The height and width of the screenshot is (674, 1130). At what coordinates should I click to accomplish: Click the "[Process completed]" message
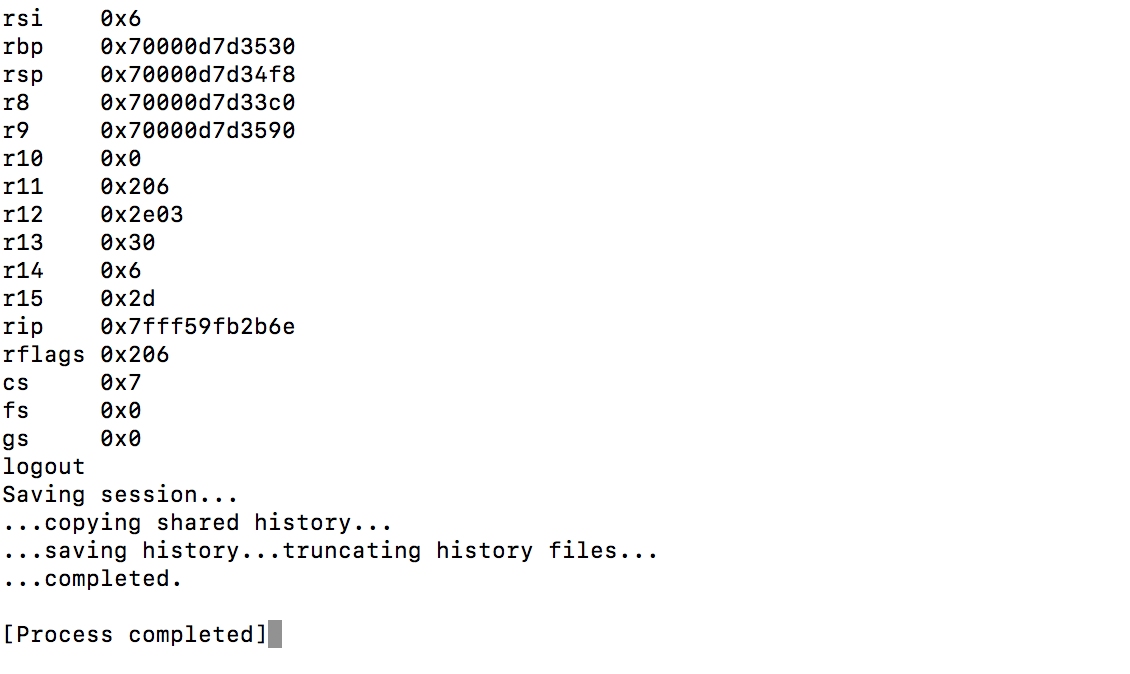click(135, 635)
